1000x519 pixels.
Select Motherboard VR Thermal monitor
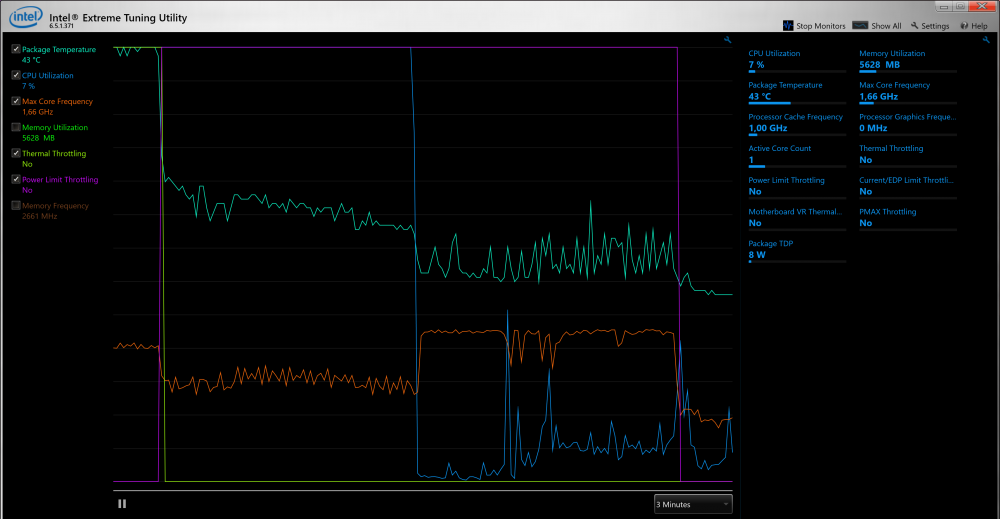[x=797, y=217]
